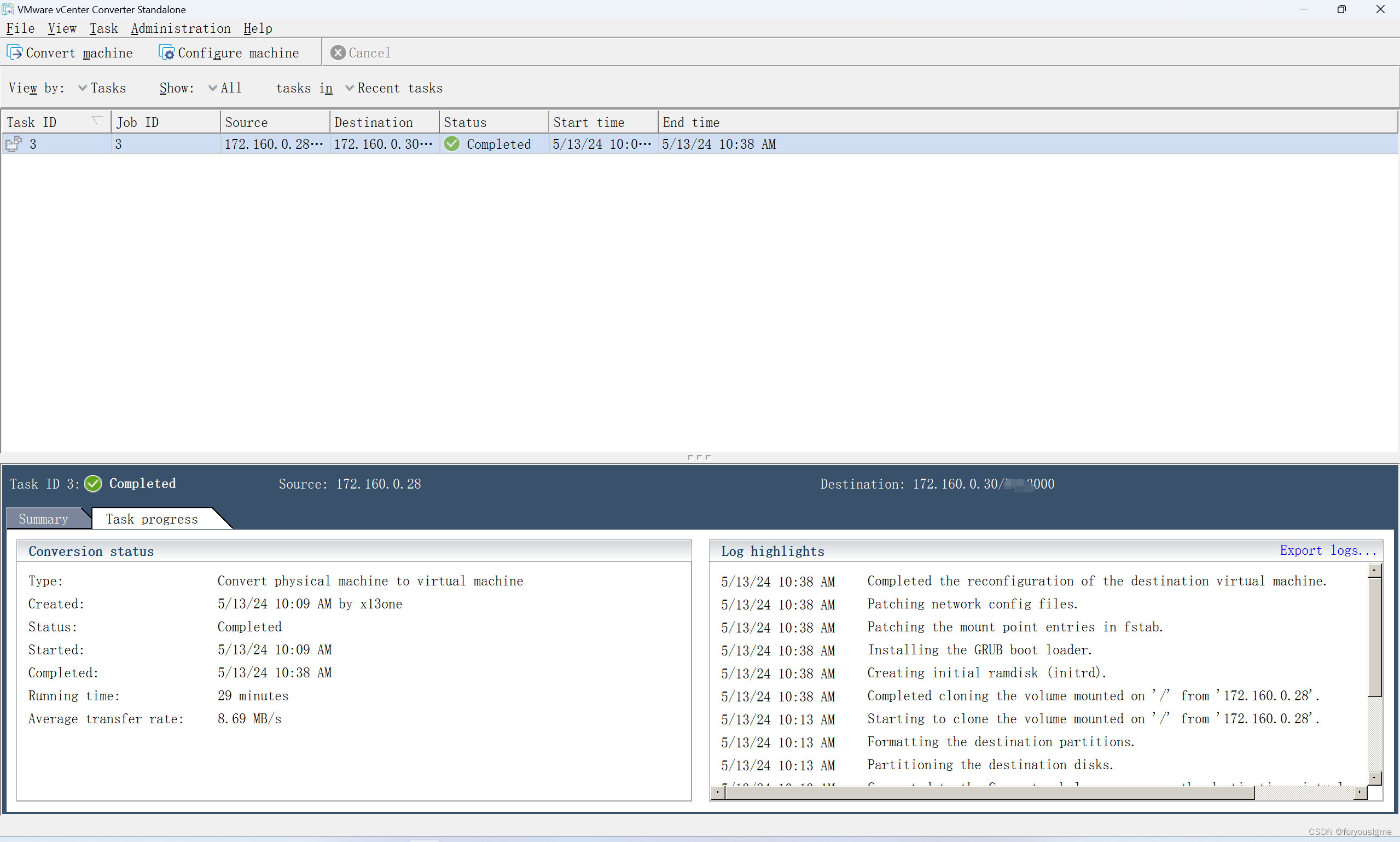
Task: Select the Summary tab
Action: tap(41, 518)
